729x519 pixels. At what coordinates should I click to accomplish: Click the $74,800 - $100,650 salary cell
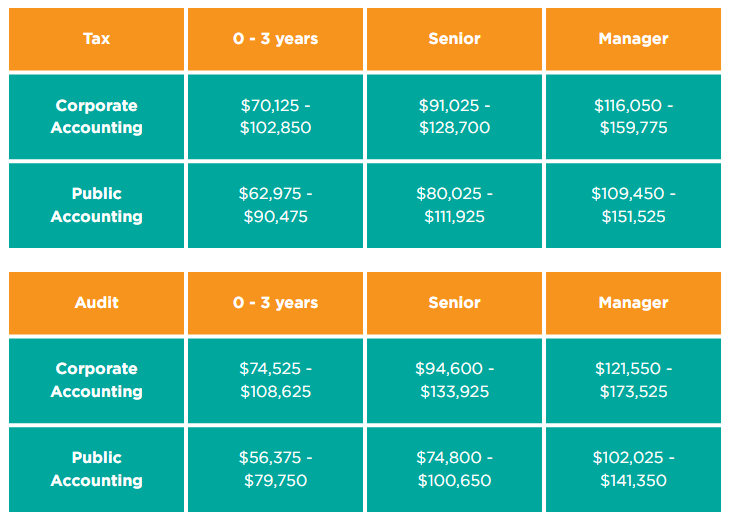(x=454, y=469)
